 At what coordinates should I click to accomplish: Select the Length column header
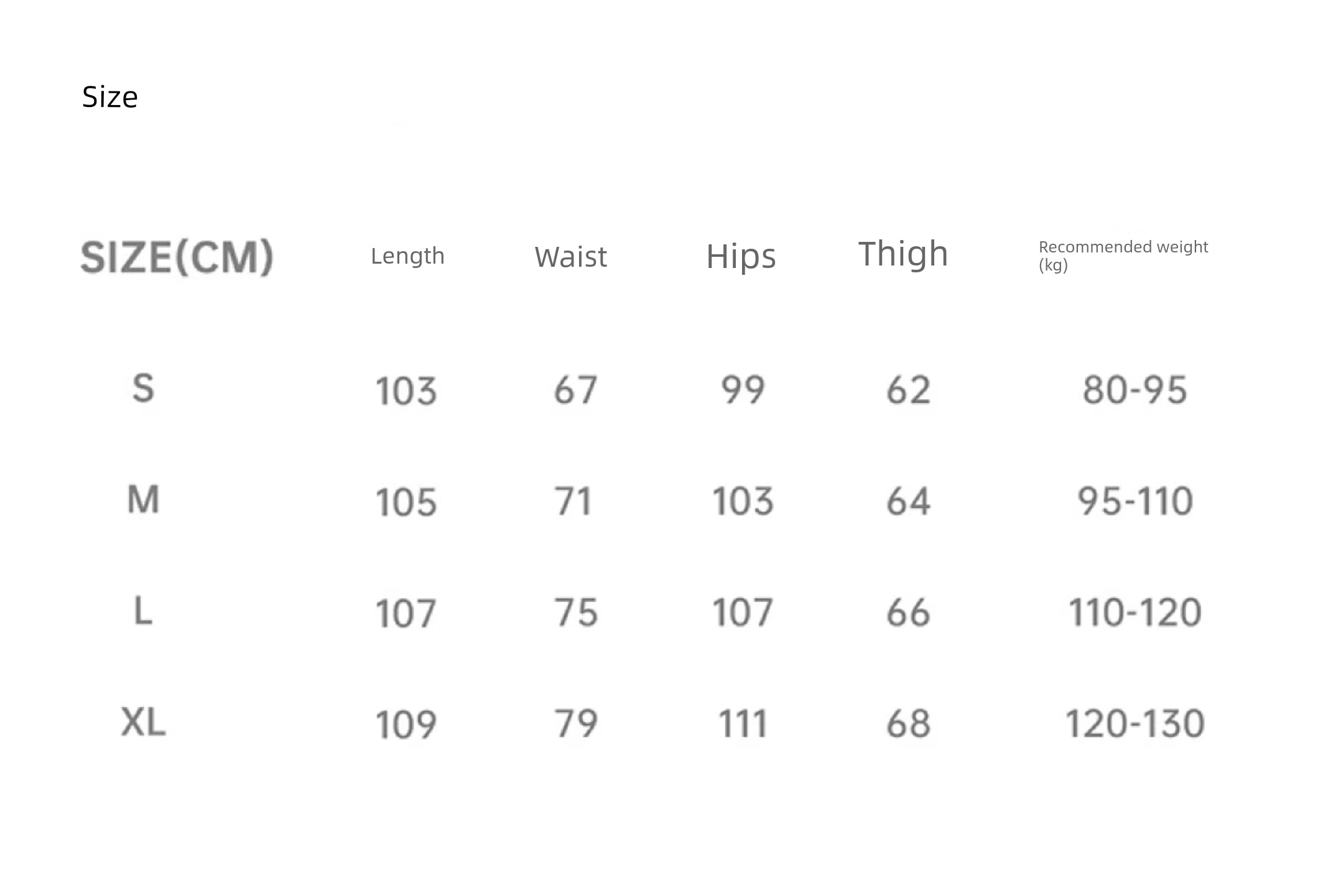[x=408, y=256]
